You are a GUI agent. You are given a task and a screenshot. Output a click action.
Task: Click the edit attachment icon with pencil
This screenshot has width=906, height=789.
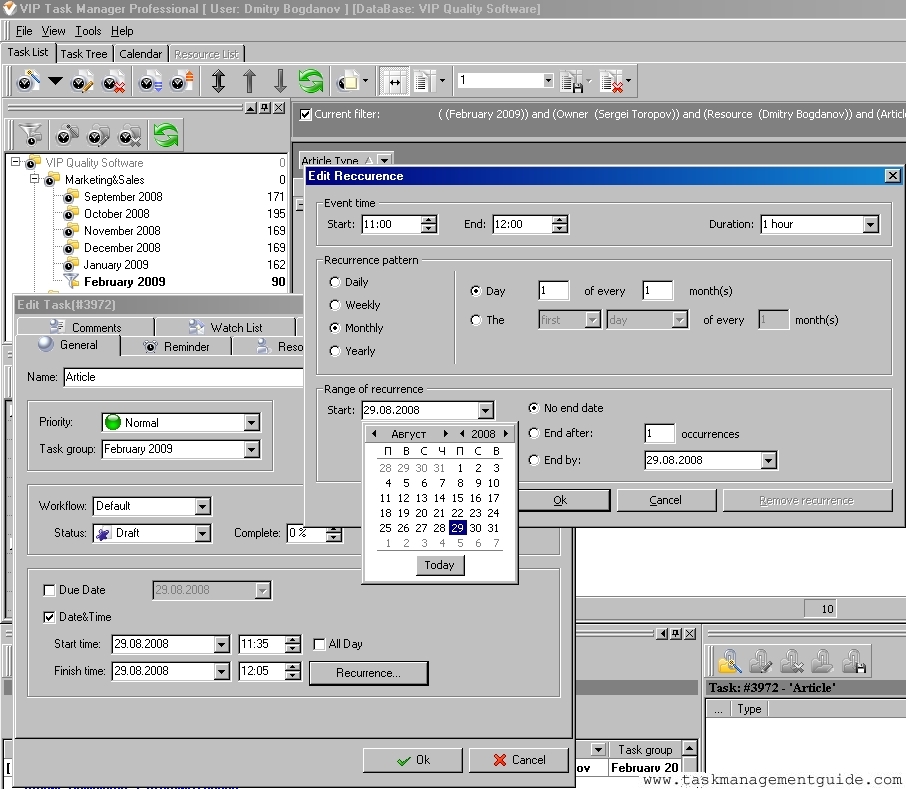point(760,662)
